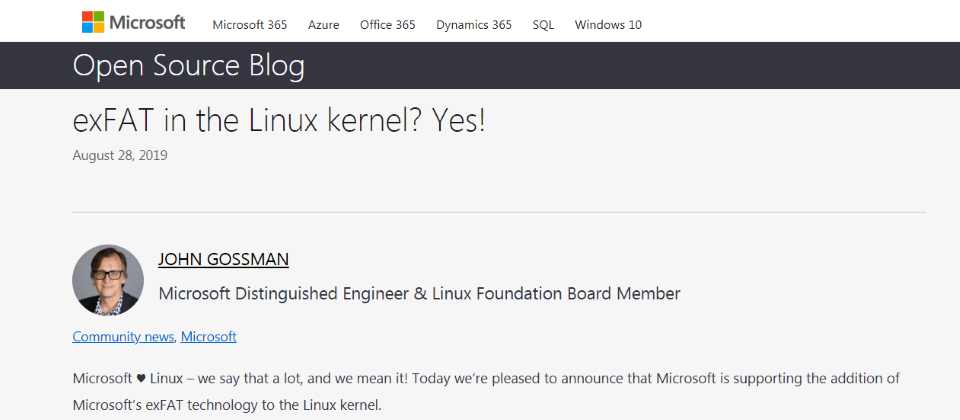Click the four-color Microsoft squares logo
Viewport: 960px width, 420px height.
coord(93,23)
